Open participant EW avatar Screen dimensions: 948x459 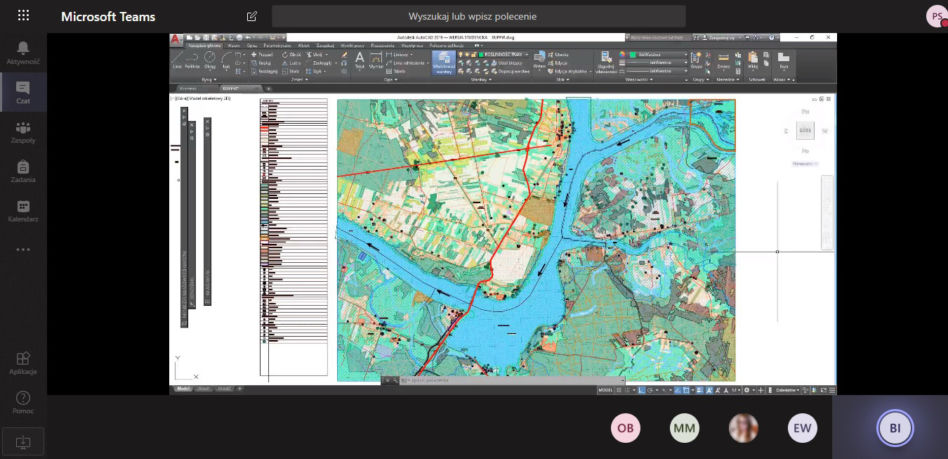pyautogui.click(x=802, y=428)
